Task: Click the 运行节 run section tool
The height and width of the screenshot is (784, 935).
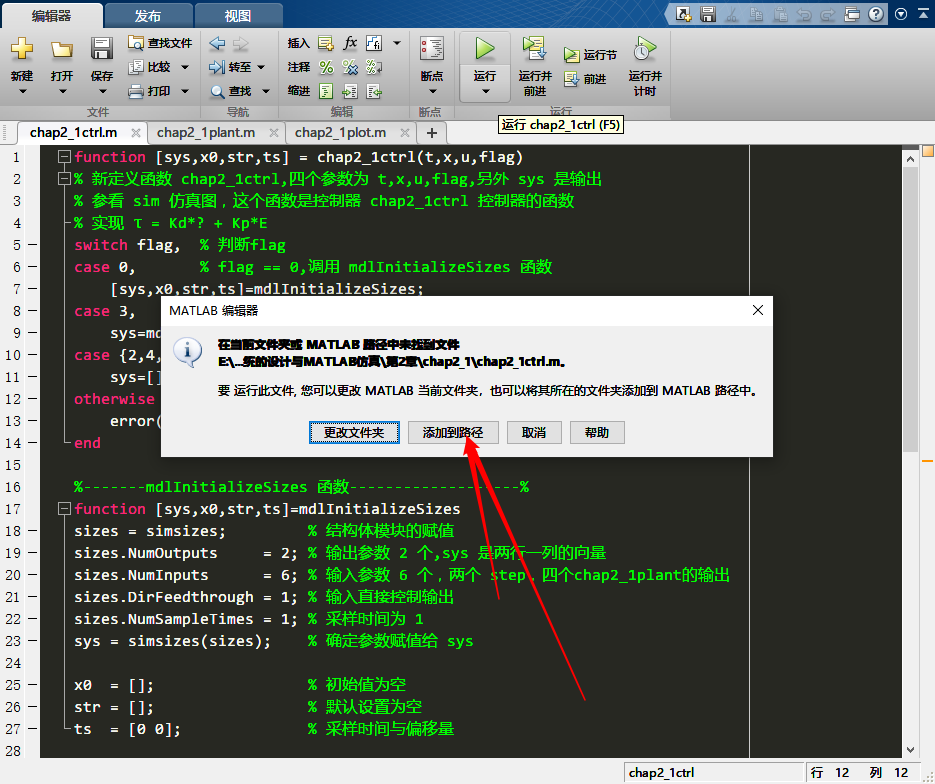Action: coord(590,55)
